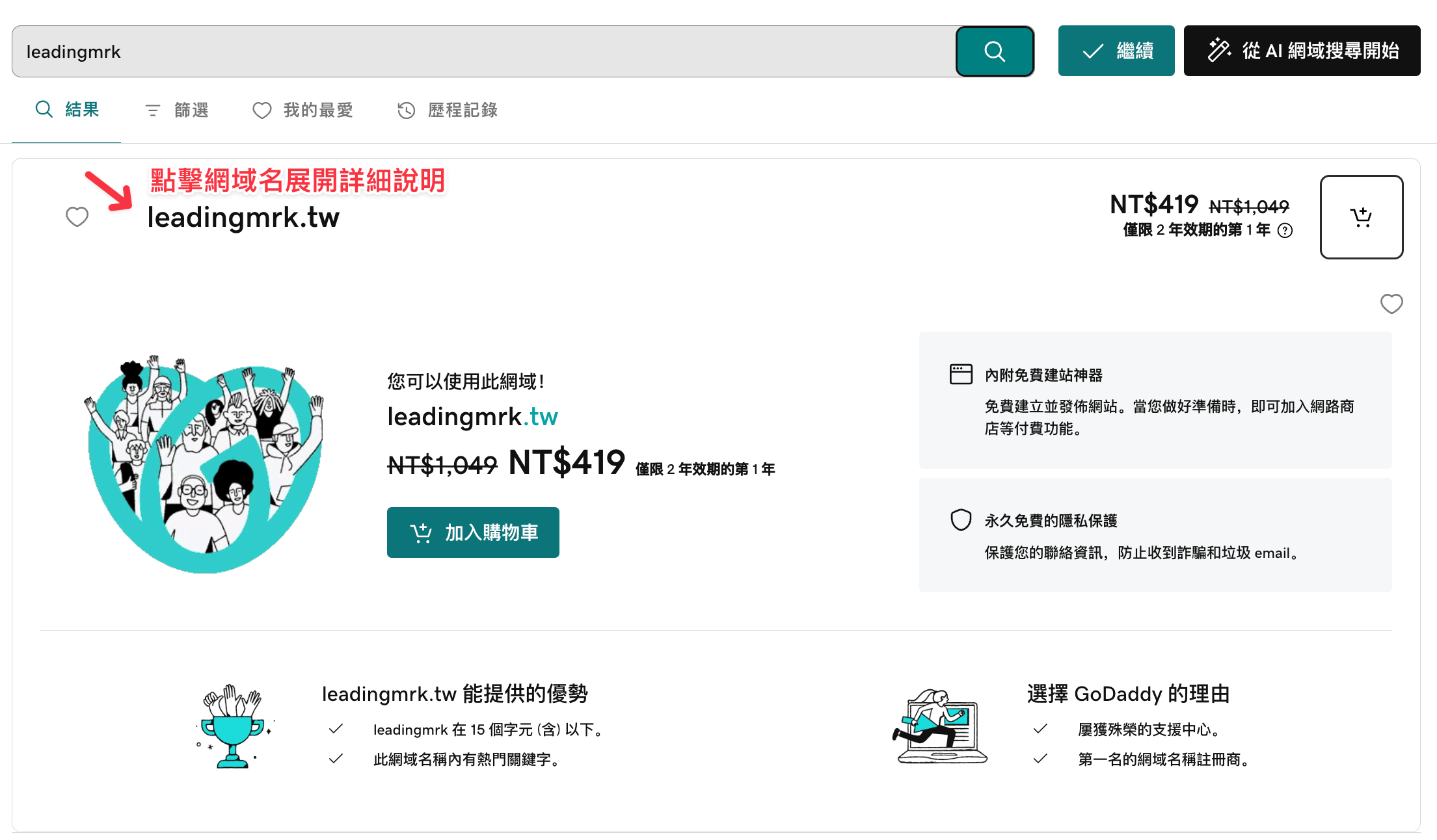Click the leadingmrk 在 15 個字元 (含) 以下 text
The image size is (1437, 840).
pos(488,729)
